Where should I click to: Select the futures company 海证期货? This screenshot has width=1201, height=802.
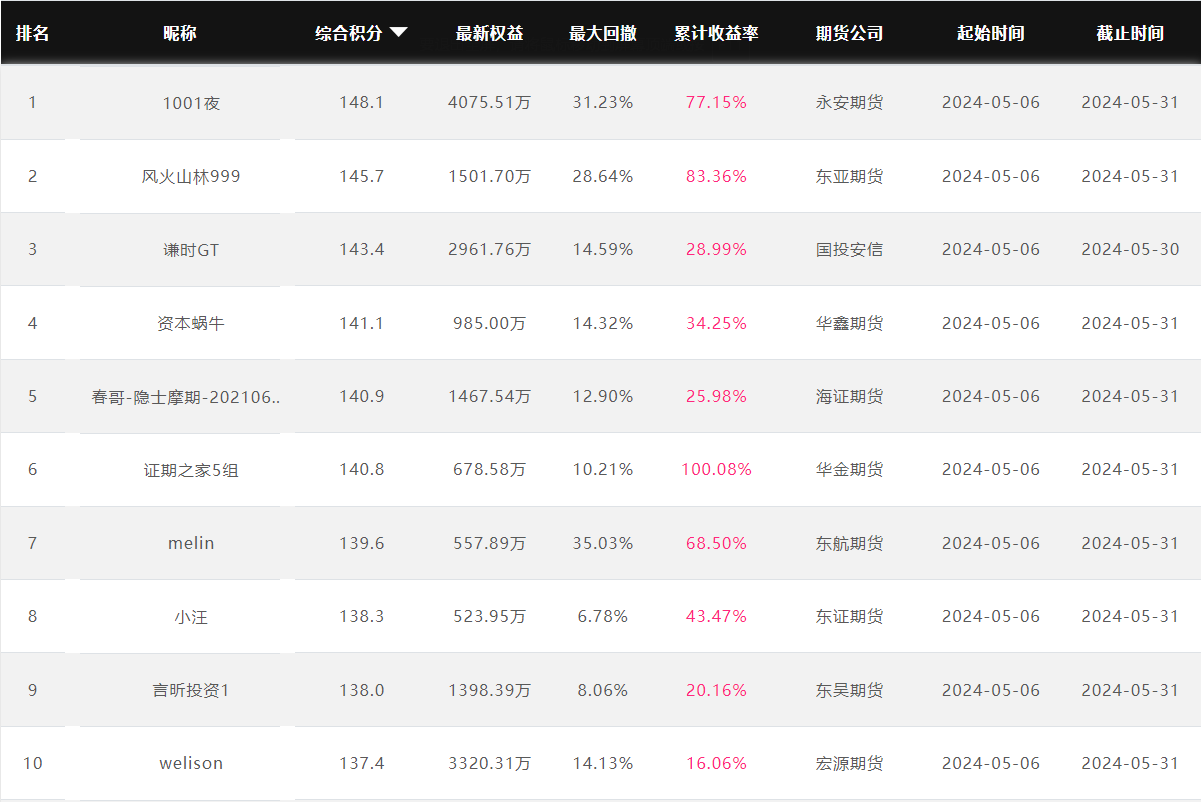click(x=849, y=396)
